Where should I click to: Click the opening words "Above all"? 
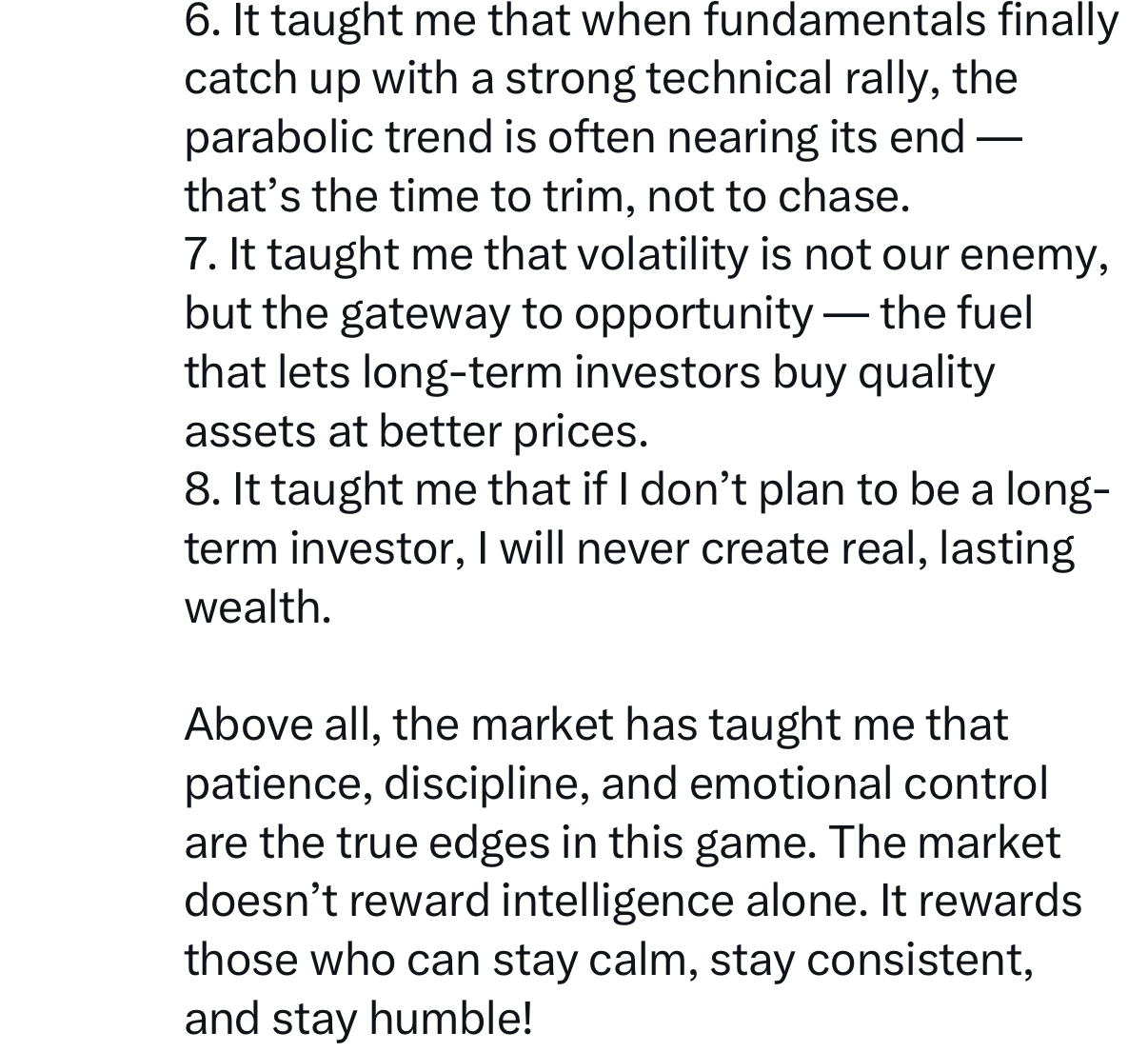tap(271, 725)
